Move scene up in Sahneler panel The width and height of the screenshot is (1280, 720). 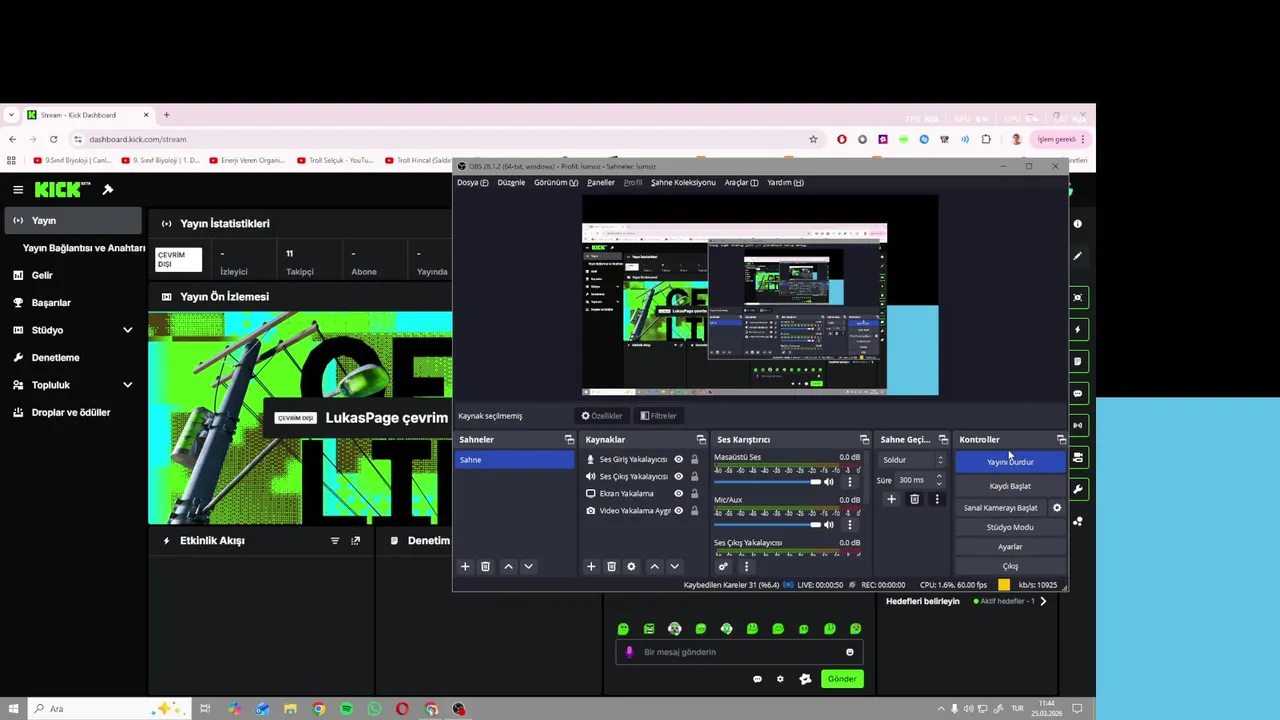[x=508, y=567]
